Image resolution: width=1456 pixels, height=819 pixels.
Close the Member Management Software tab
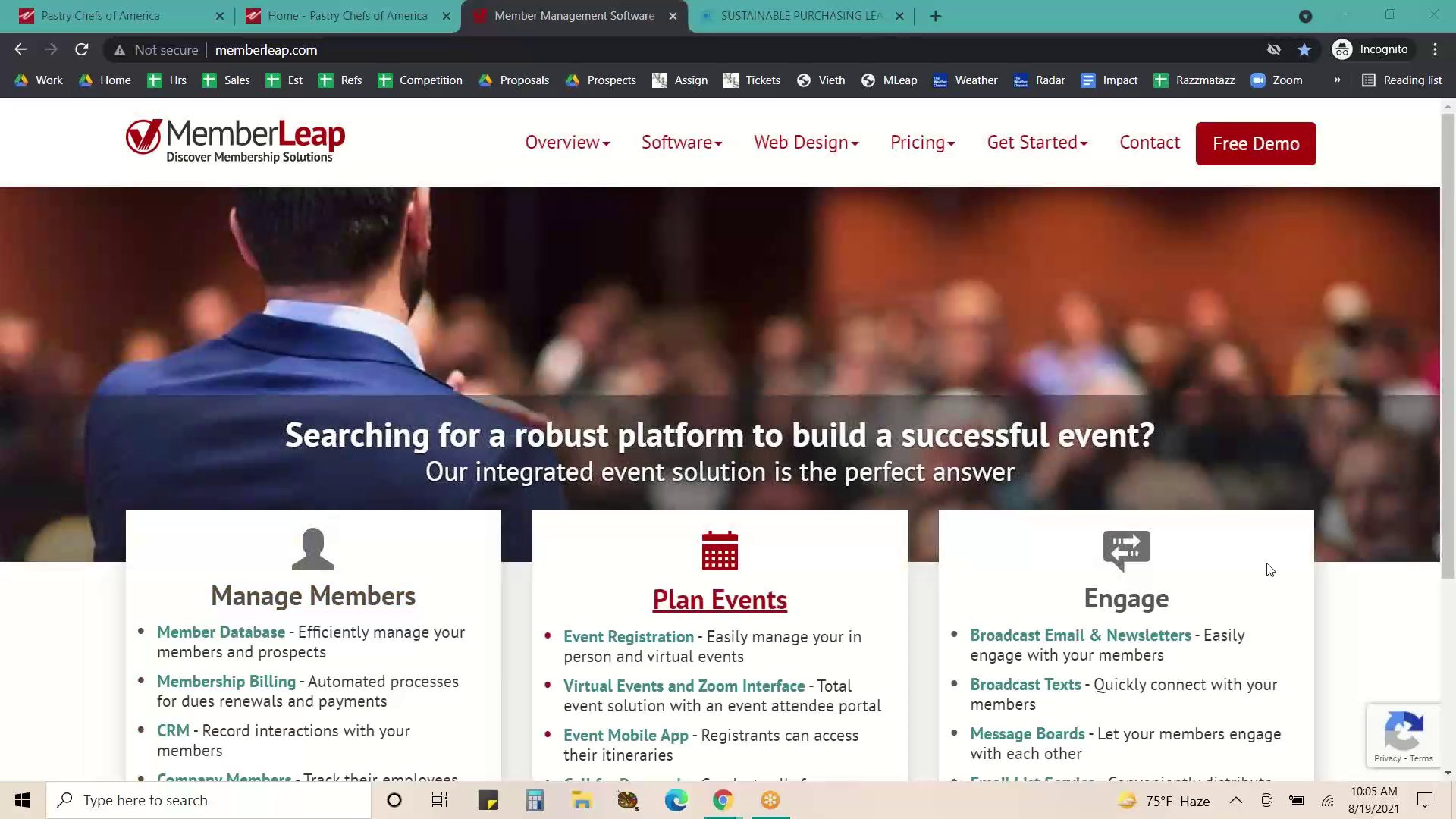click(673, 16)
